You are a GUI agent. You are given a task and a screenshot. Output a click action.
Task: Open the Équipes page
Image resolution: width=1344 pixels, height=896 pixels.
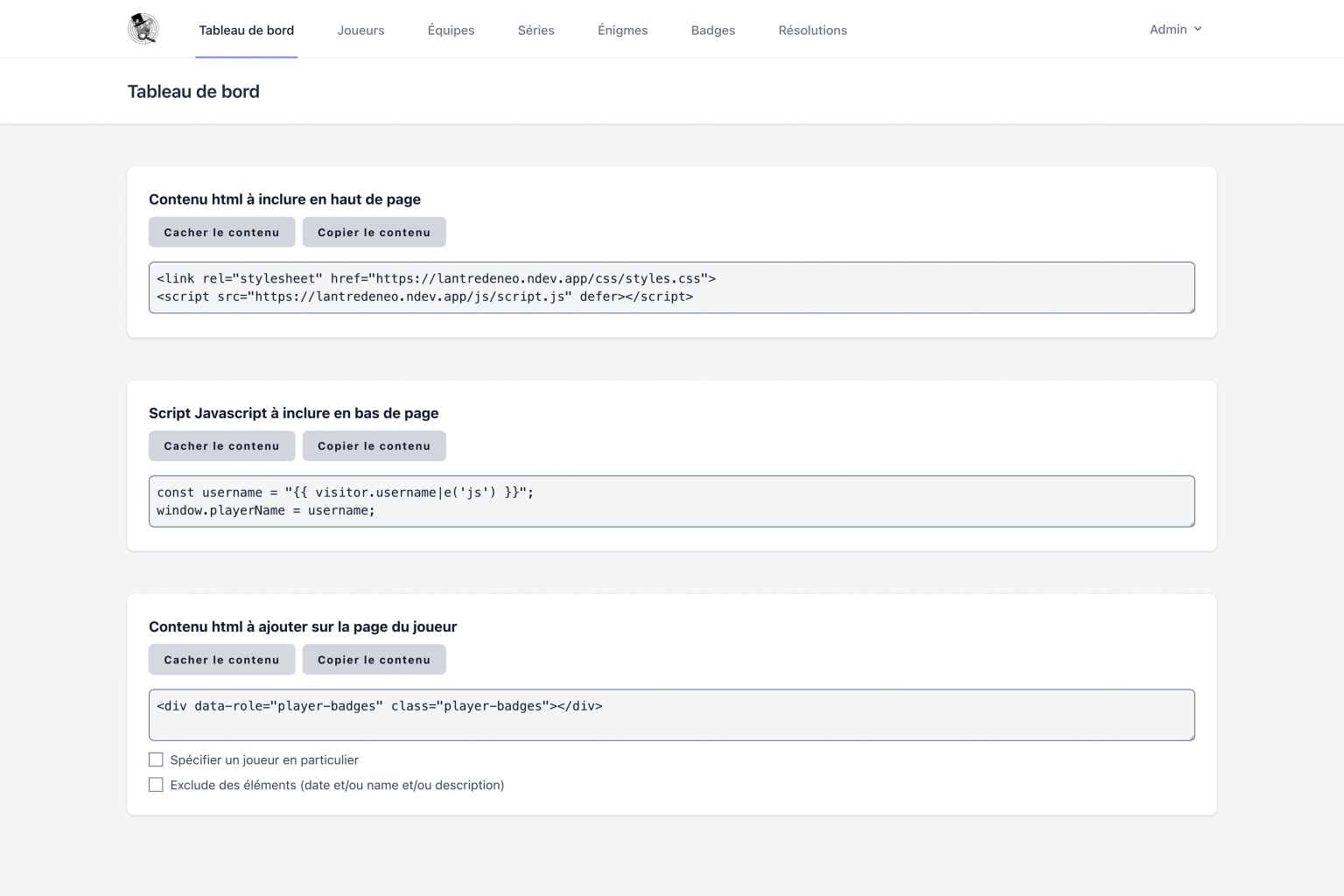tap(451, 30)
